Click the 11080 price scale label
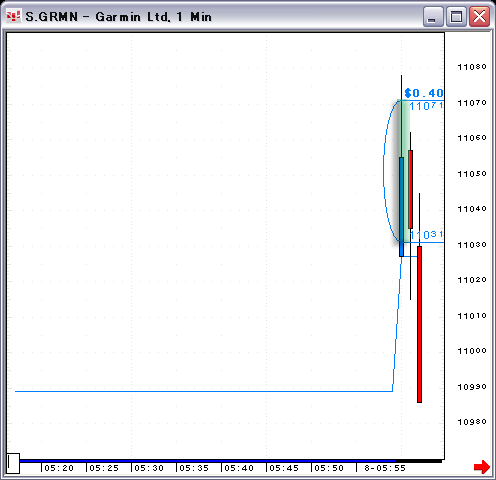This screenshot has height=480, width=496. [472, 67]
